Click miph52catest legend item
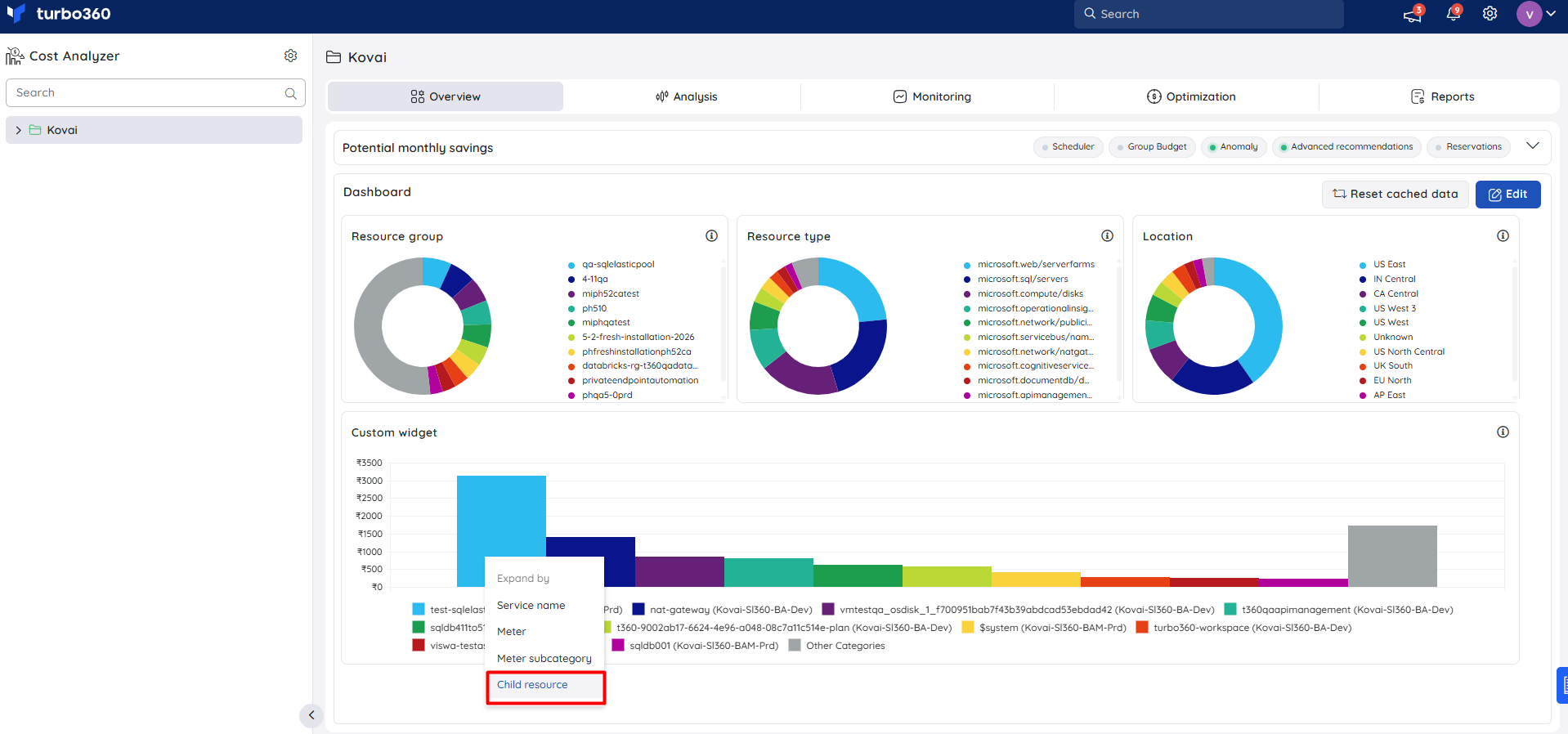 pyautogui.click(x=603, y=294)
